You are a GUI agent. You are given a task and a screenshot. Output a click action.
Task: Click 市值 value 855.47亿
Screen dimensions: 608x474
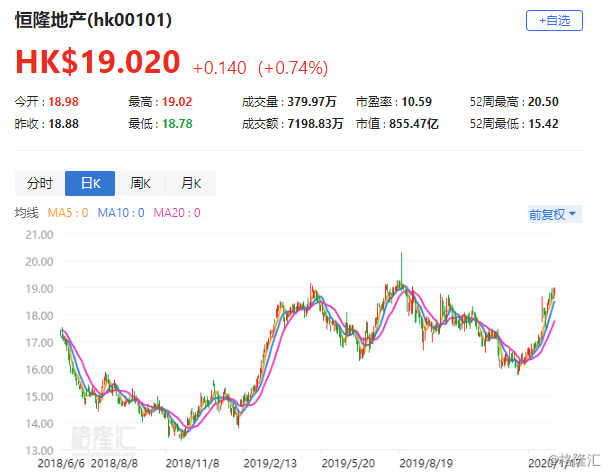(x=414, y=124)
